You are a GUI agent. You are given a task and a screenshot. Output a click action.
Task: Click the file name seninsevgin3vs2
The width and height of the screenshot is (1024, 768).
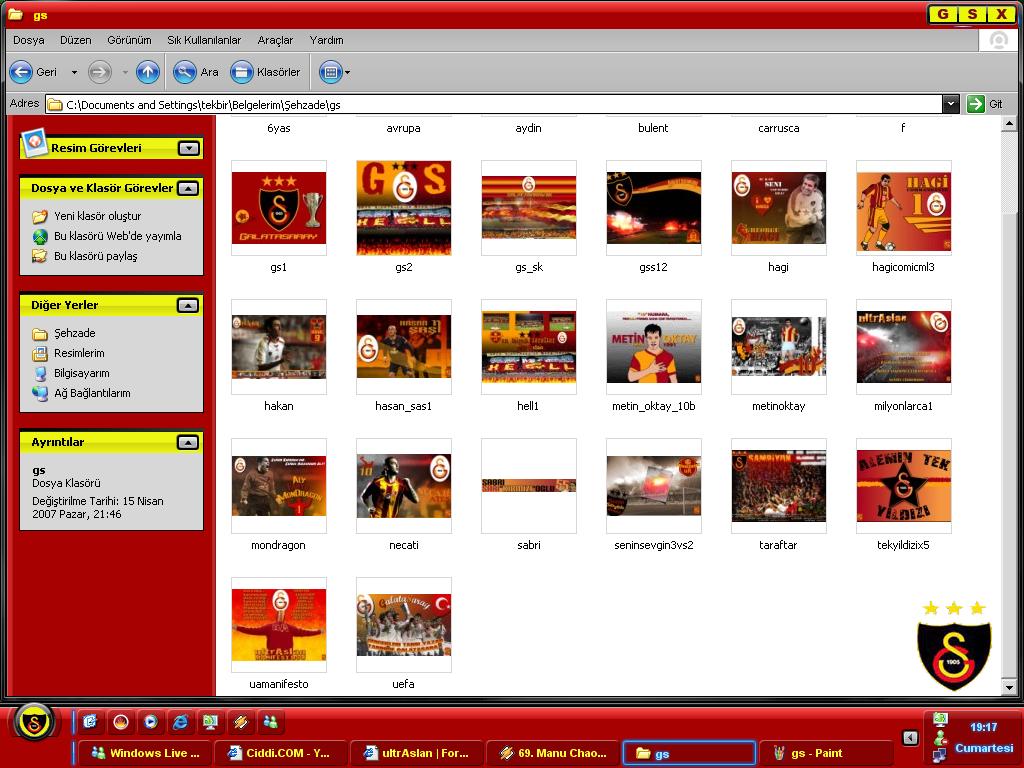654,545
